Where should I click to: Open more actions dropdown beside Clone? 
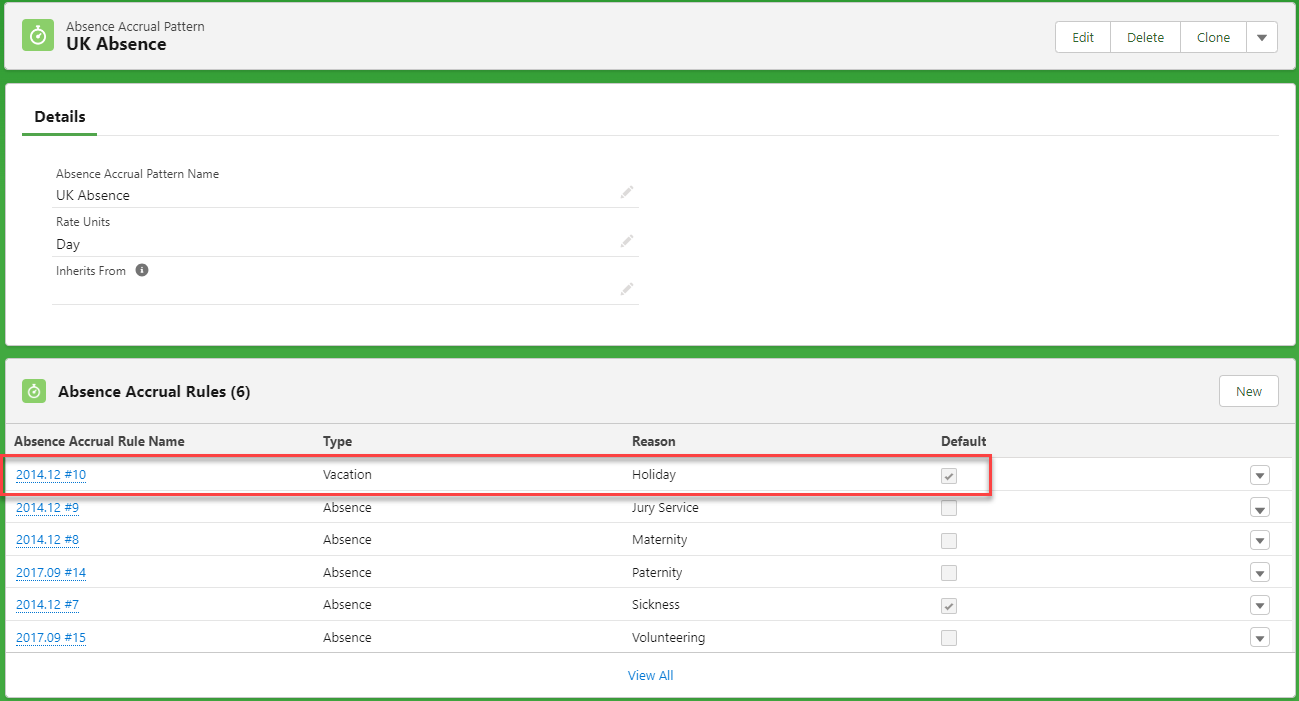(x=1261, y=37)
